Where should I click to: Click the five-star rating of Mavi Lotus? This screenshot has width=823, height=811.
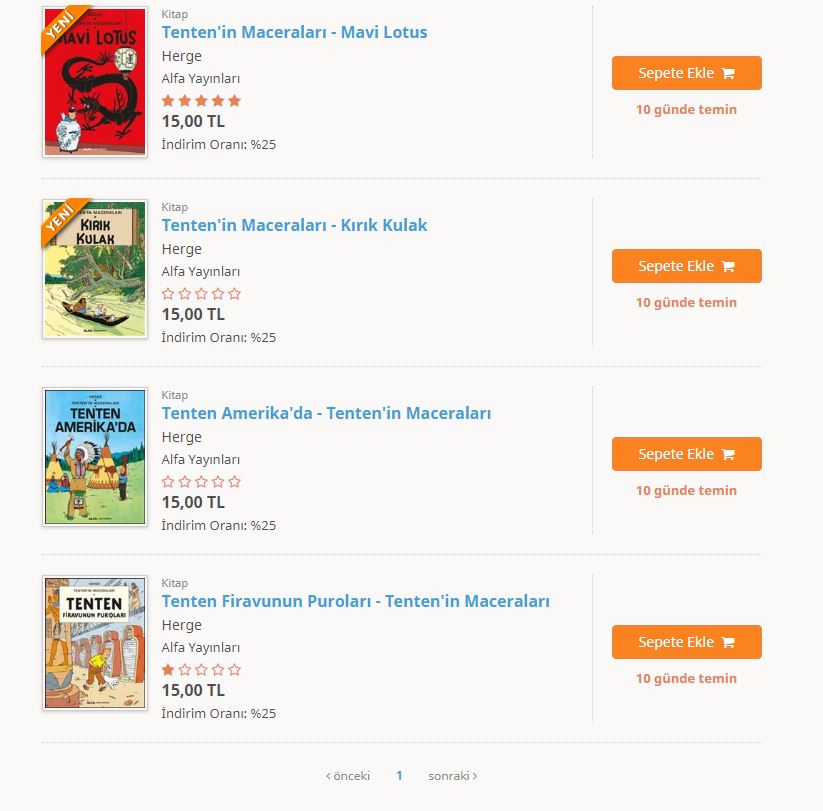(x=201, y=100)
